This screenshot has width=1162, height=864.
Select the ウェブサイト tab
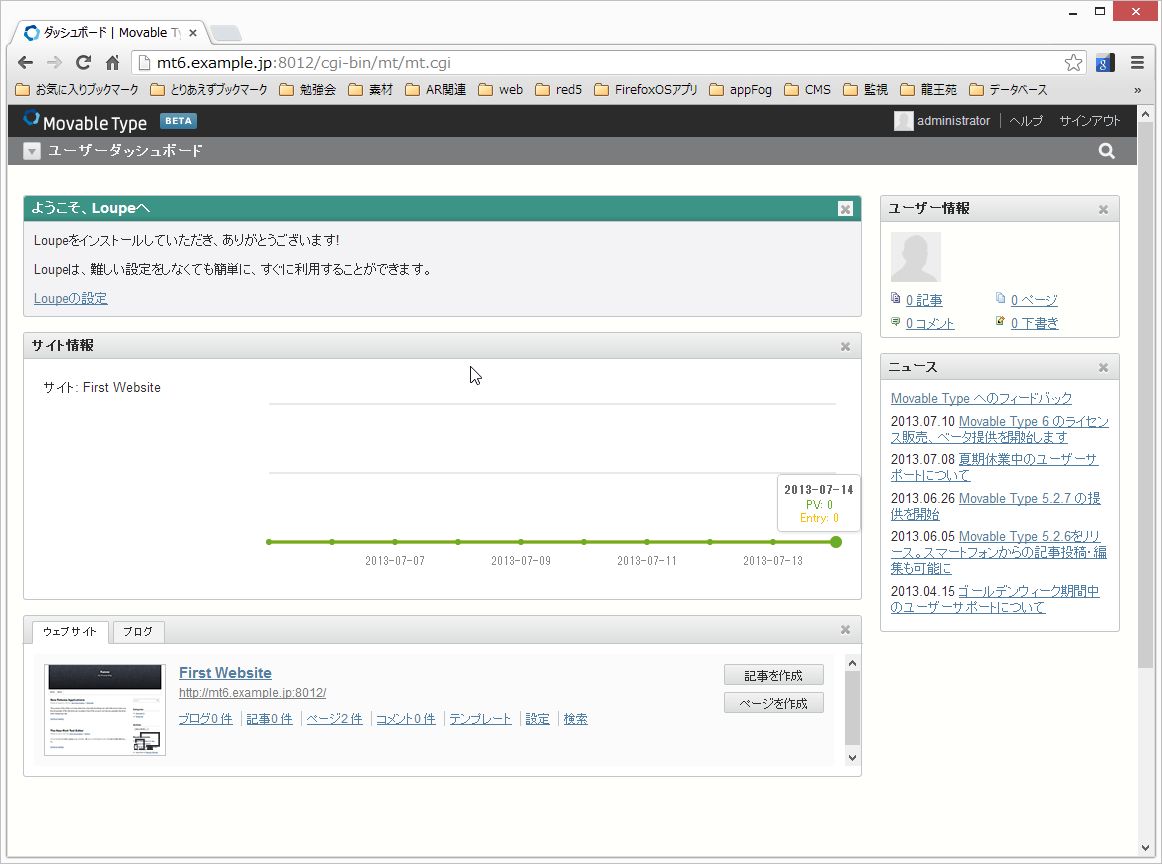tap(70, 632)
